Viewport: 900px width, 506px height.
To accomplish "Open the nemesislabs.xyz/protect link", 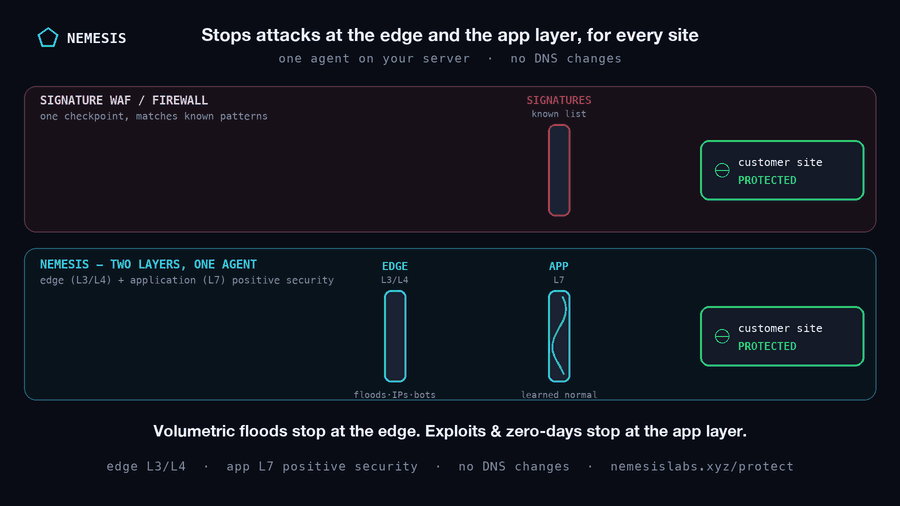I will click(702, 466).
